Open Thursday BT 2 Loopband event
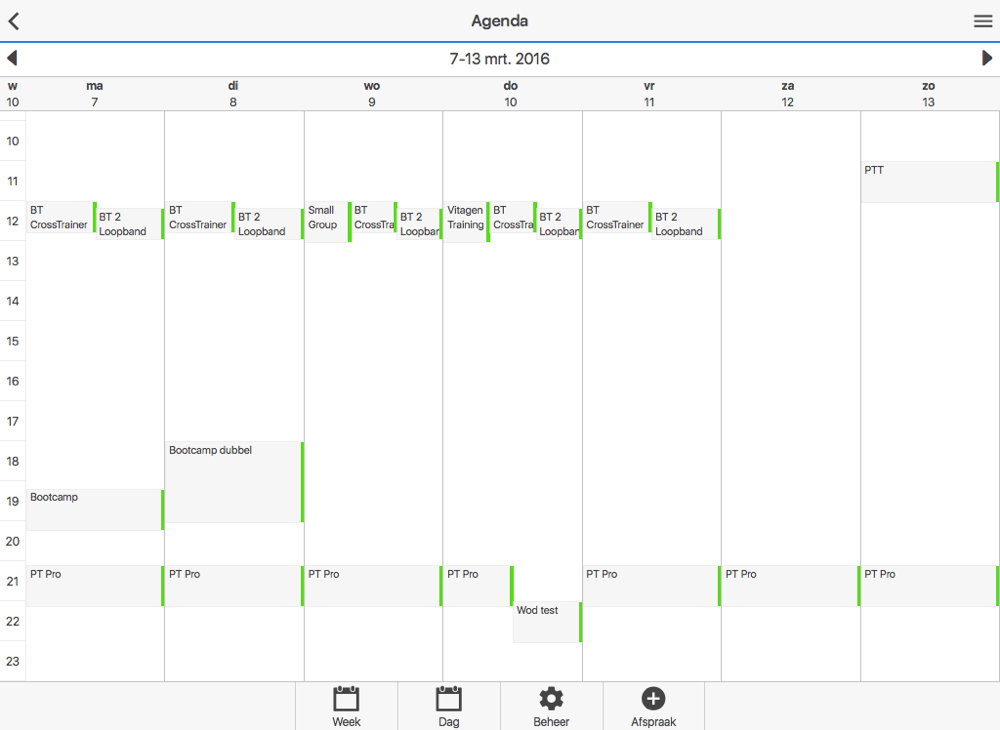1000x730 pixels. tap(559, 224)
